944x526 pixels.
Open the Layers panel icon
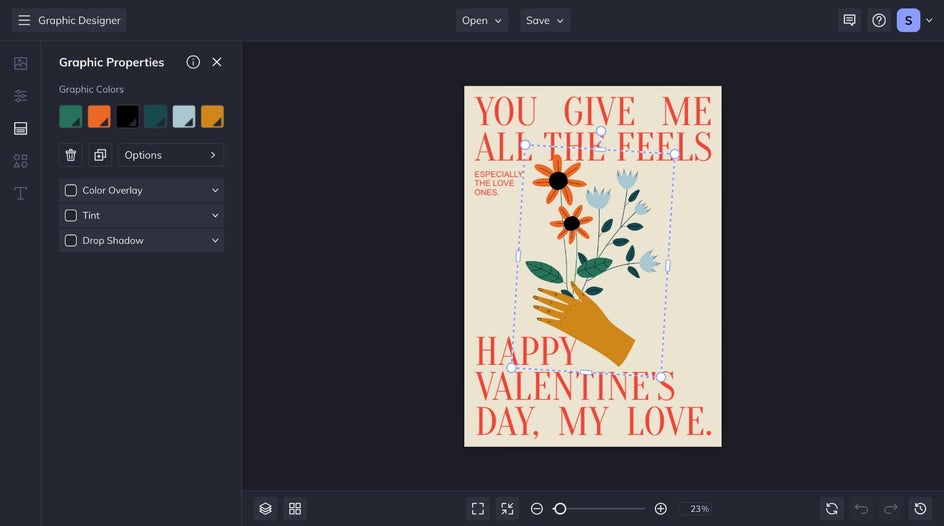click(265, 509)
